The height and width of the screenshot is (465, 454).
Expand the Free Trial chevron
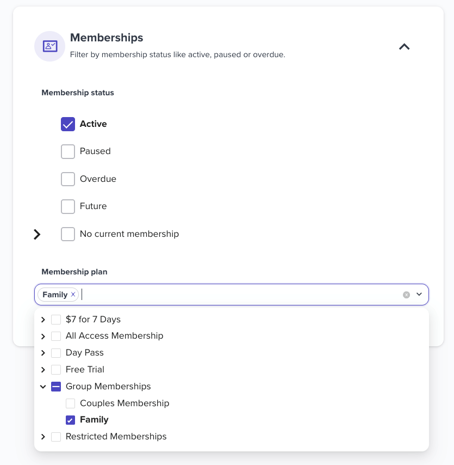pyautogui.click(x=43, y=370)
